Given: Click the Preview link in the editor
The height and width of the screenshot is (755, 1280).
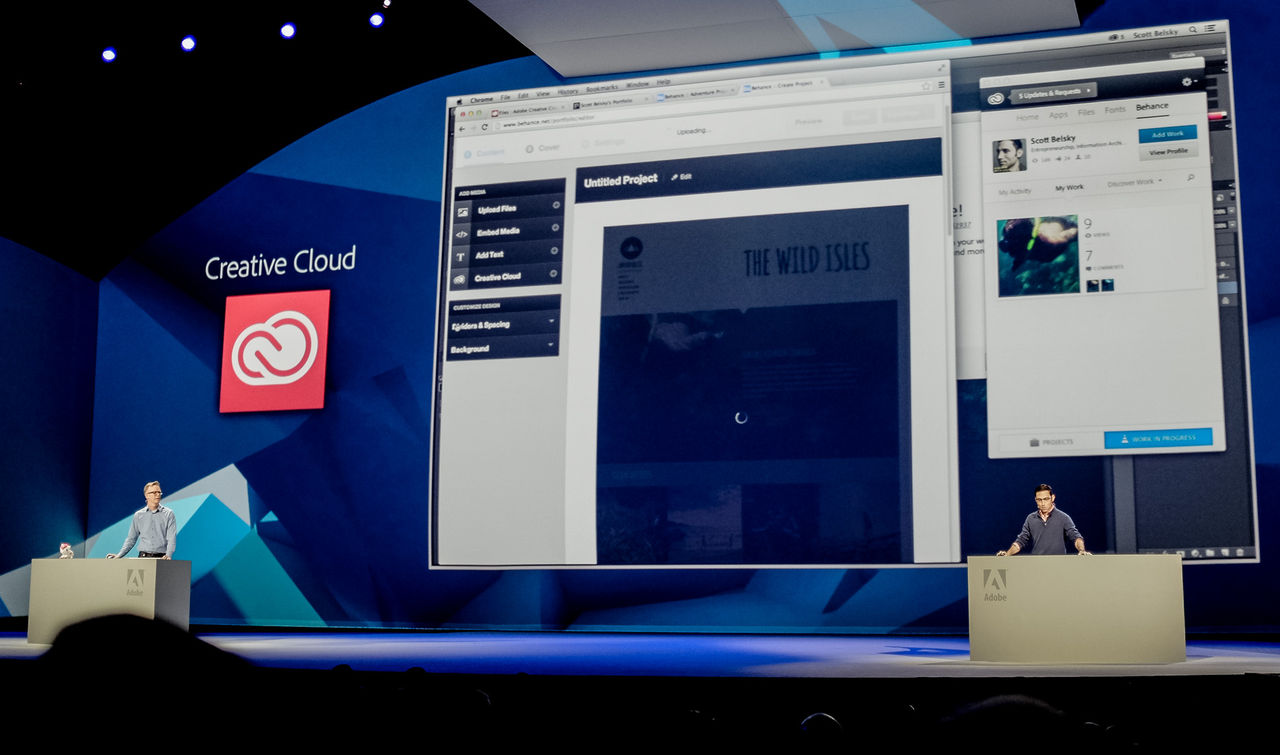Looking at the screenshot, I should 808,121.
